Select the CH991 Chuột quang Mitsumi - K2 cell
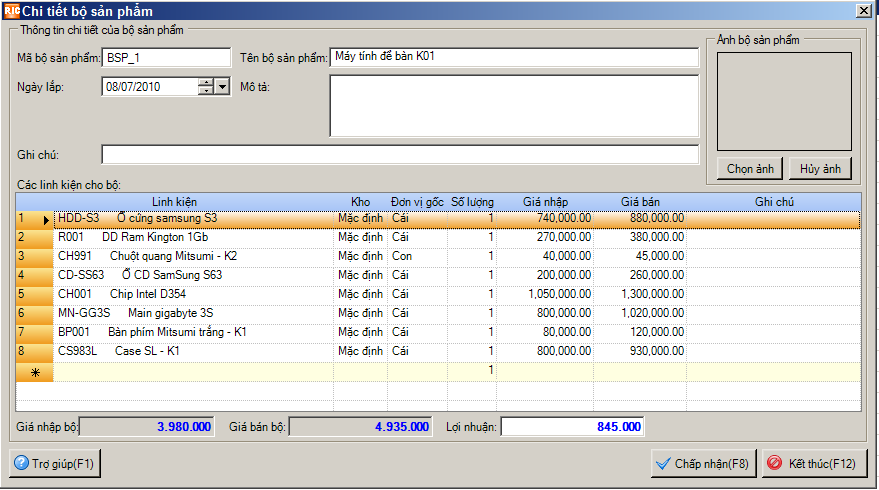Screen dimensions: 879x490 pyautogui.click(x=194, y=257)
